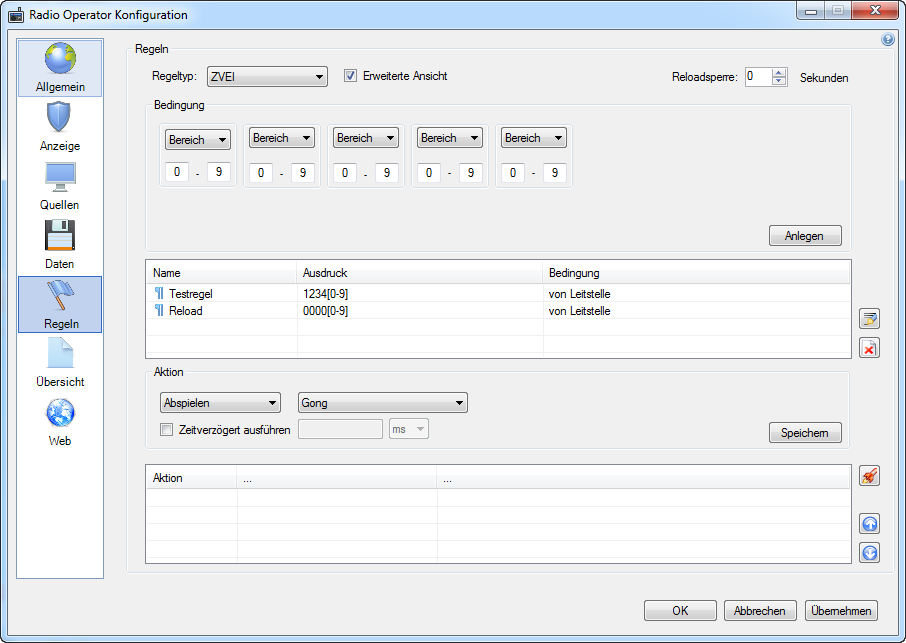Image resolution: width=906 pixels, height=643 pixels.
Task: Click the second range's lower bound field
Action: (261, 173)
